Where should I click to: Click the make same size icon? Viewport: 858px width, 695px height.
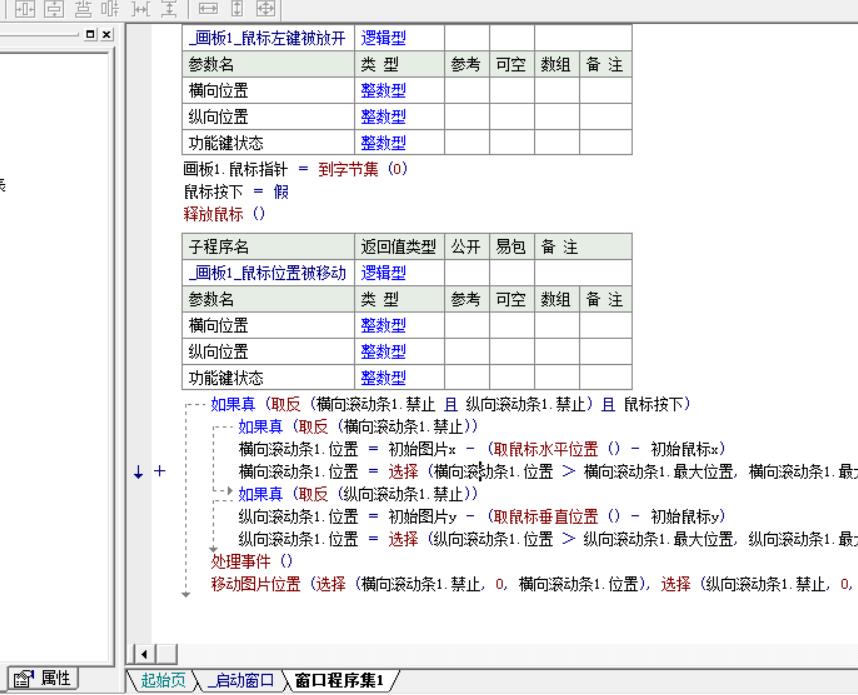pyautogui.click(x=266, y=8)
